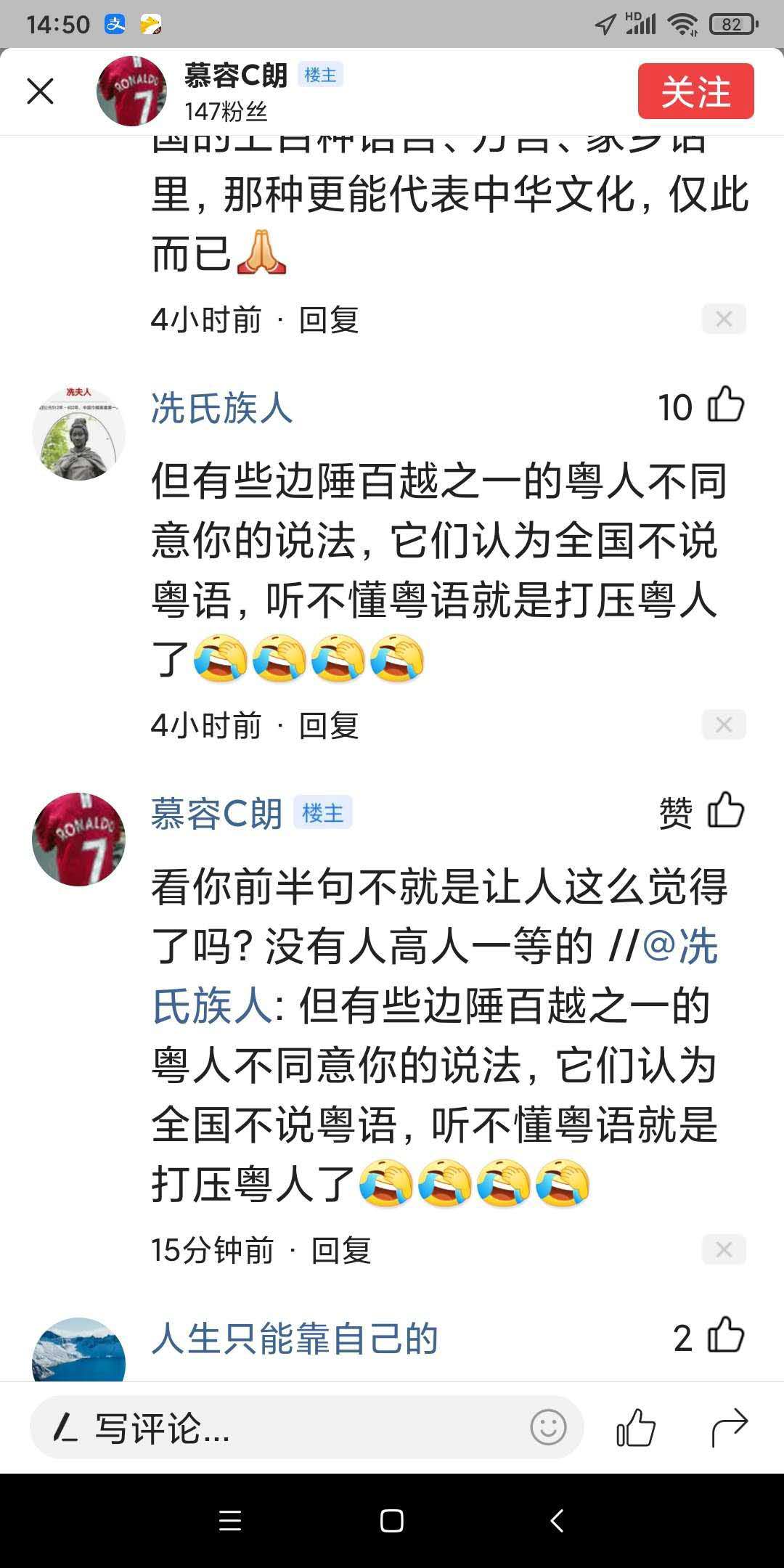Viewport: 784px width, 1568px height.
Task: Dismiss 冼氏族人's comment using gray X
Action: (724, 725)
